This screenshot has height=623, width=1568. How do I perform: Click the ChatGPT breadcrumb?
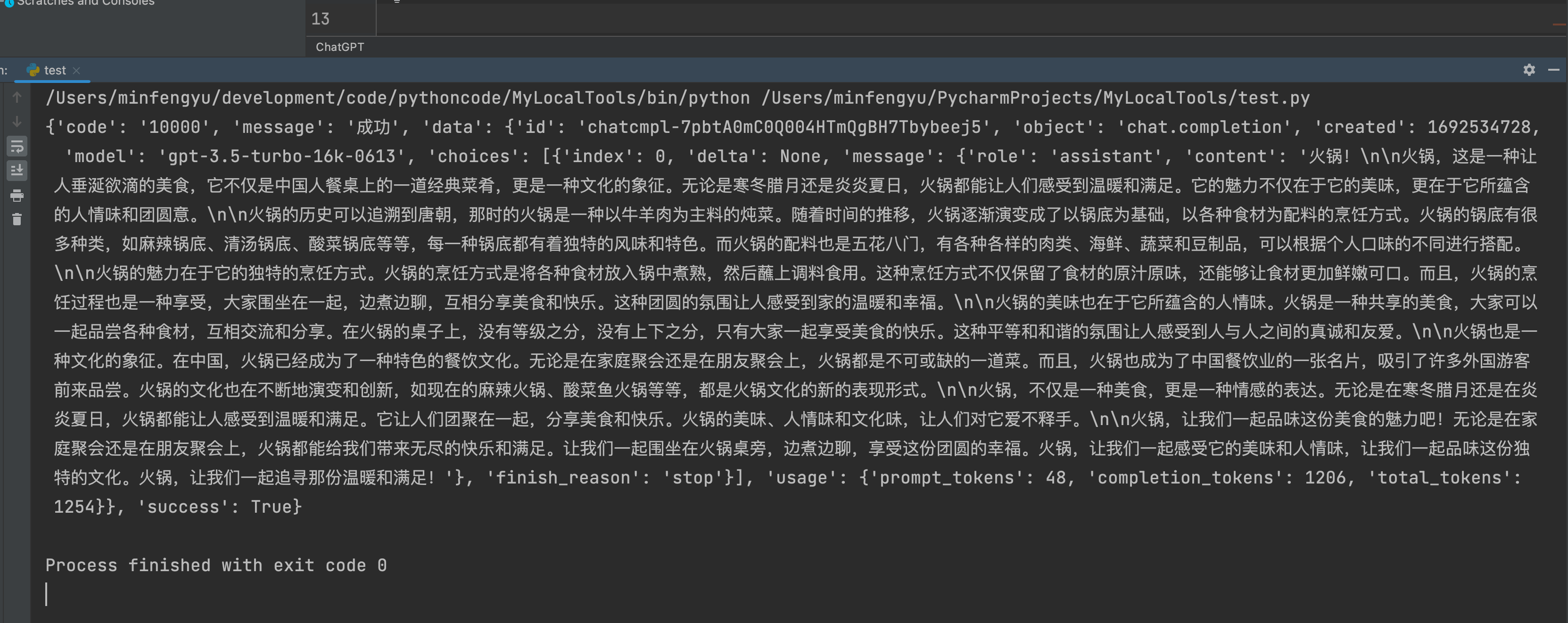pyautogui.click(x=339, y=47)
